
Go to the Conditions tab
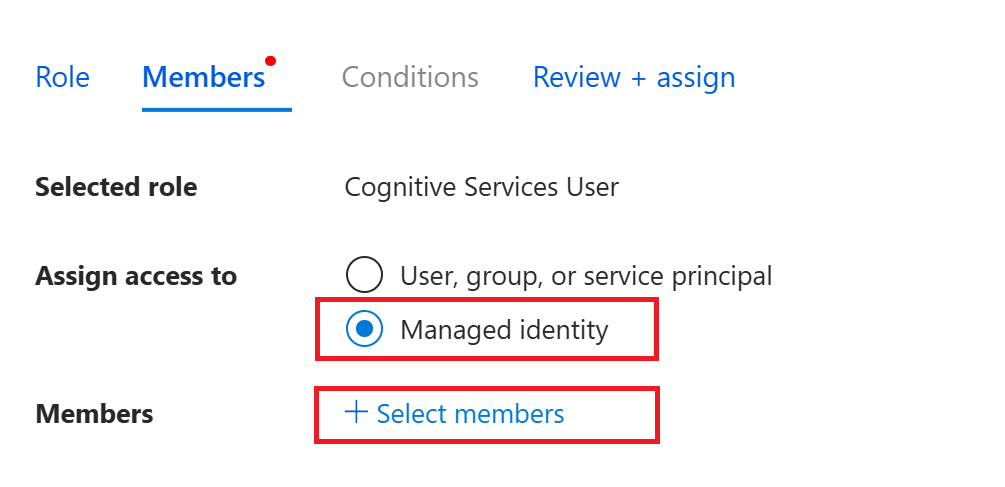pyautogui.click(x=410, y=77)
